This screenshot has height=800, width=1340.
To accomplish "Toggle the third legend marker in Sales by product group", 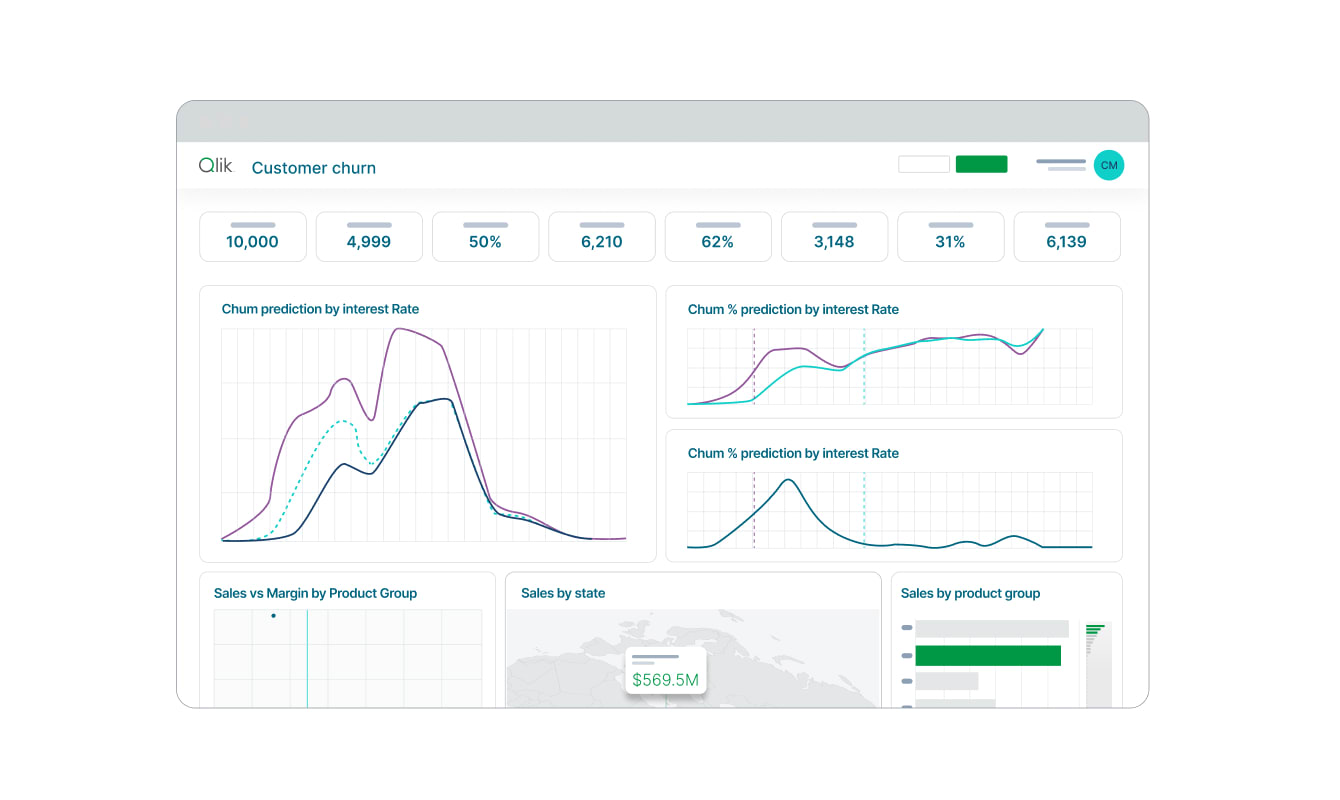I will pos(906,680).
